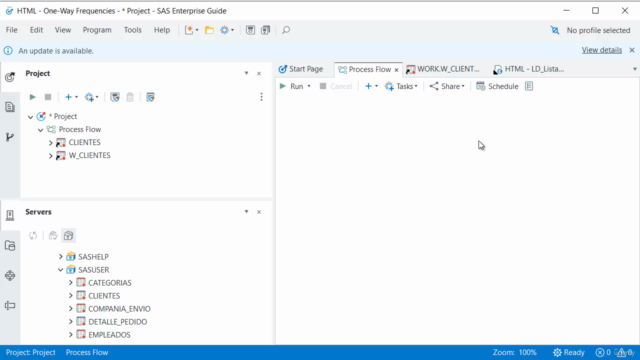Switch to the WORK.W_CLIENT... tab
This screenshot has width=640, height=360.
pyautogui.click(x=443, y=69)
